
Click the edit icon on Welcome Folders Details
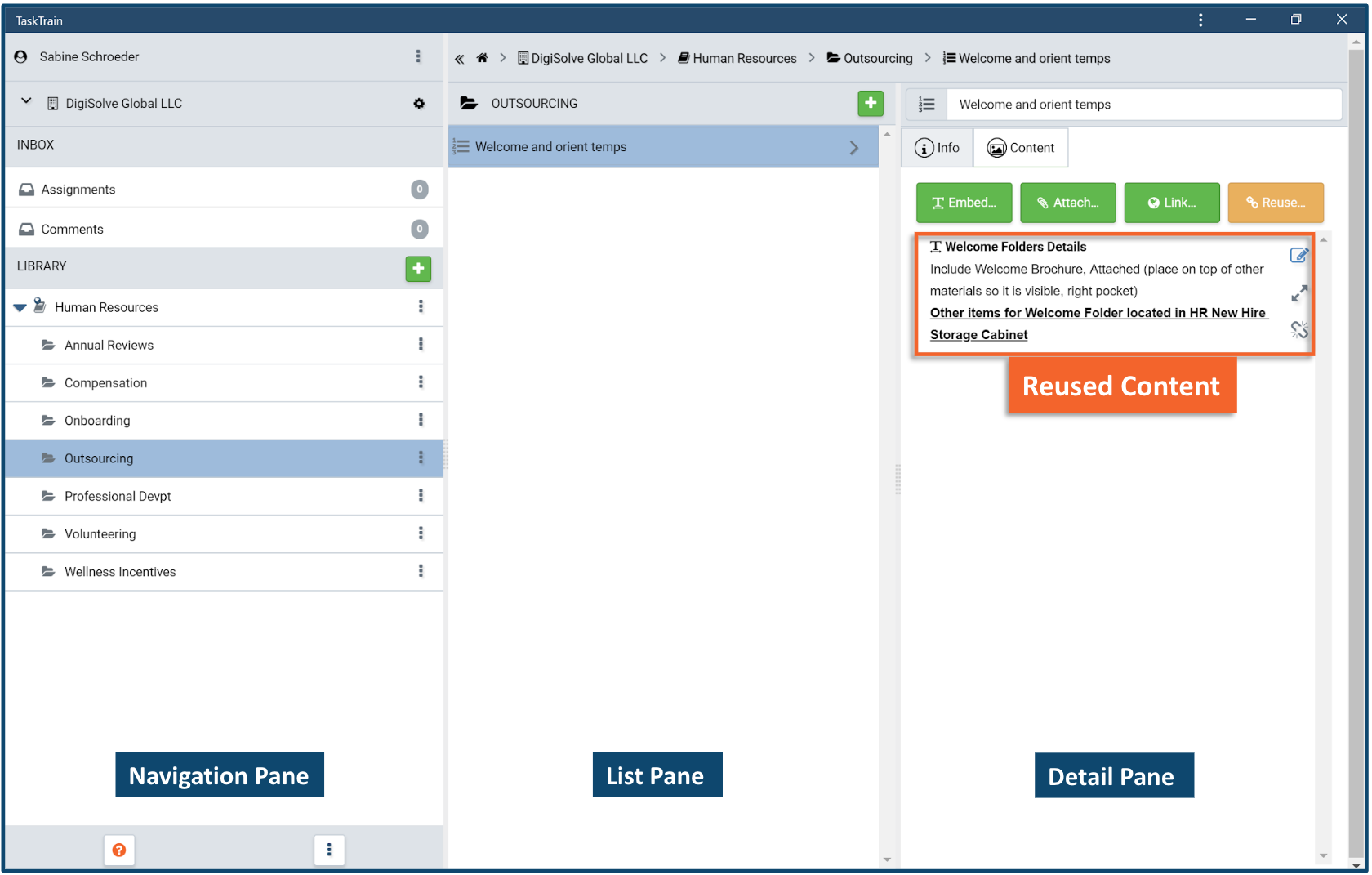(1298, 255)
